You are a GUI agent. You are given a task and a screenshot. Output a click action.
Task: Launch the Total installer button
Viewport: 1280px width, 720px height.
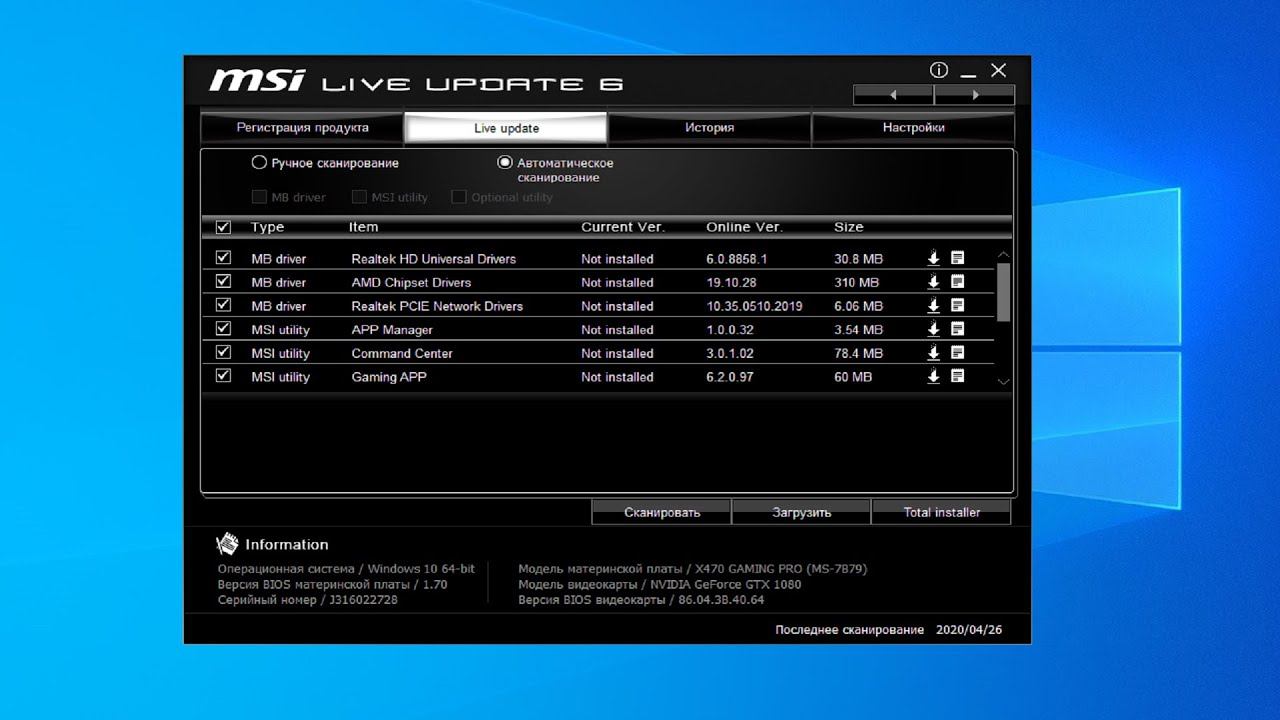(942, 512)
